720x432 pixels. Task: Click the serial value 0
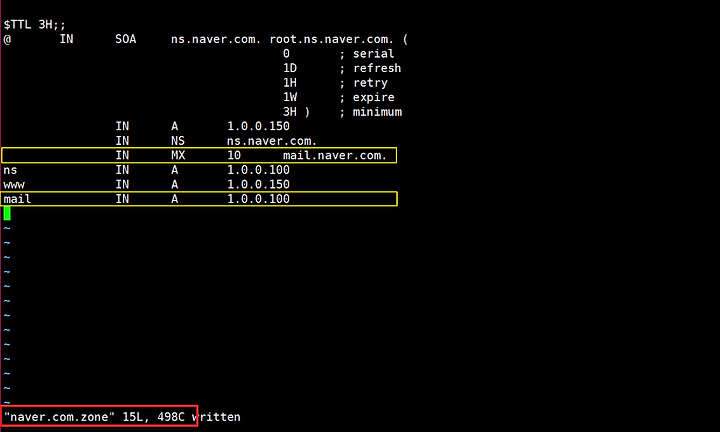[286, 54]
